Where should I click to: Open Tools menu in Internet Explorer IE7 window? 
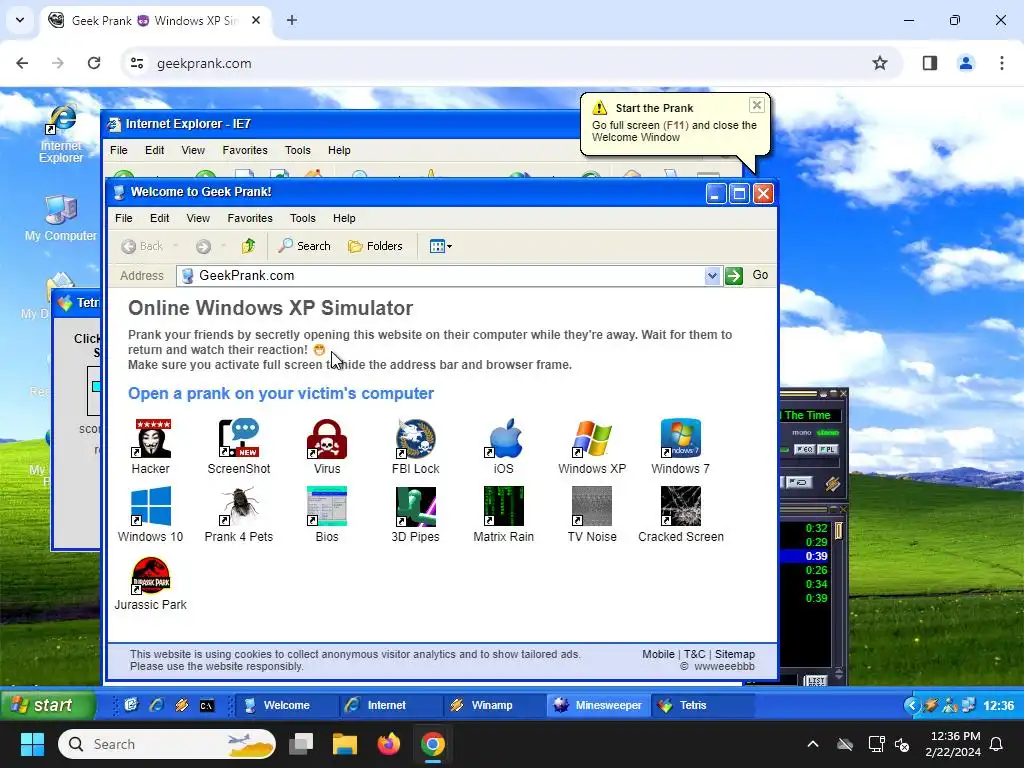(298, 150)
